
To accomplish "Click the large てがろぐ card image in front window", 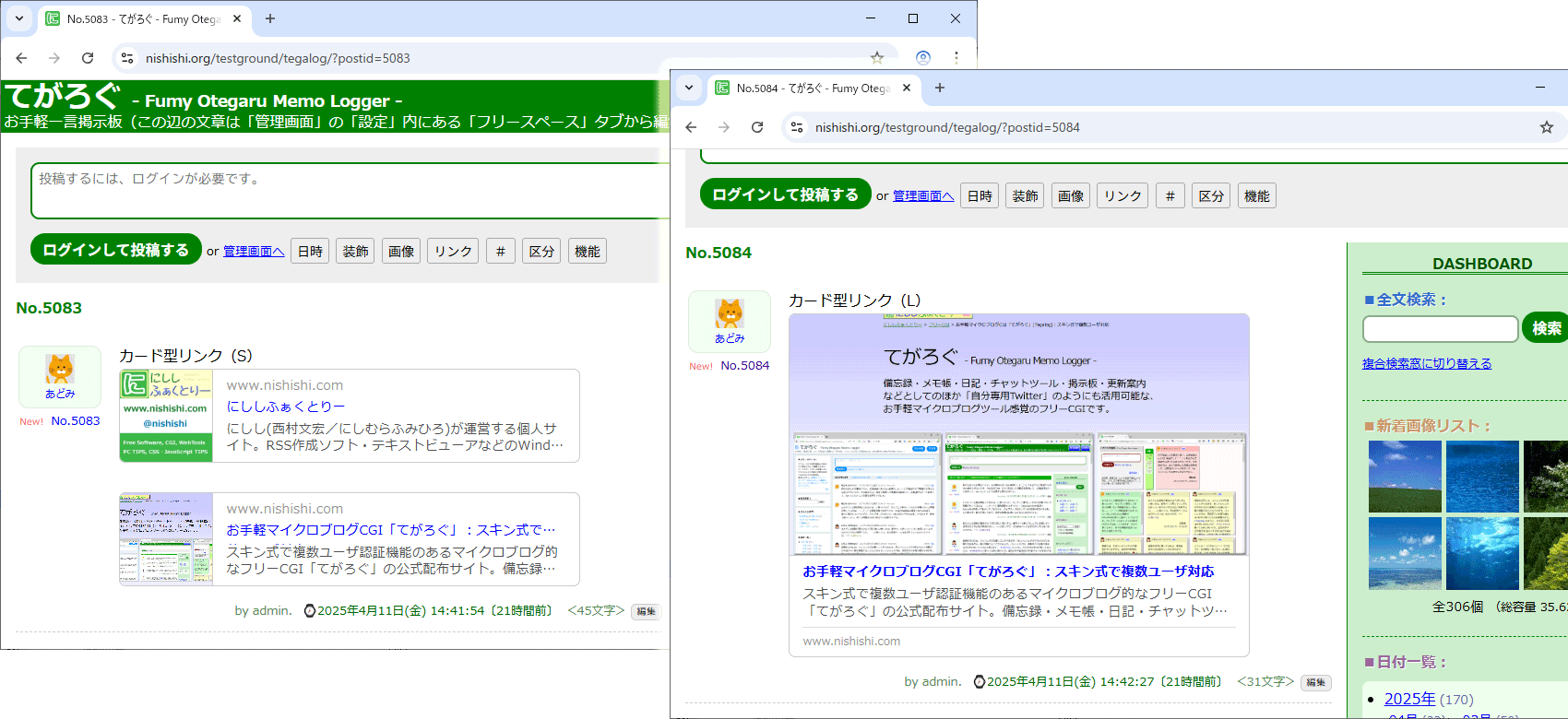I will (1019, 435).
